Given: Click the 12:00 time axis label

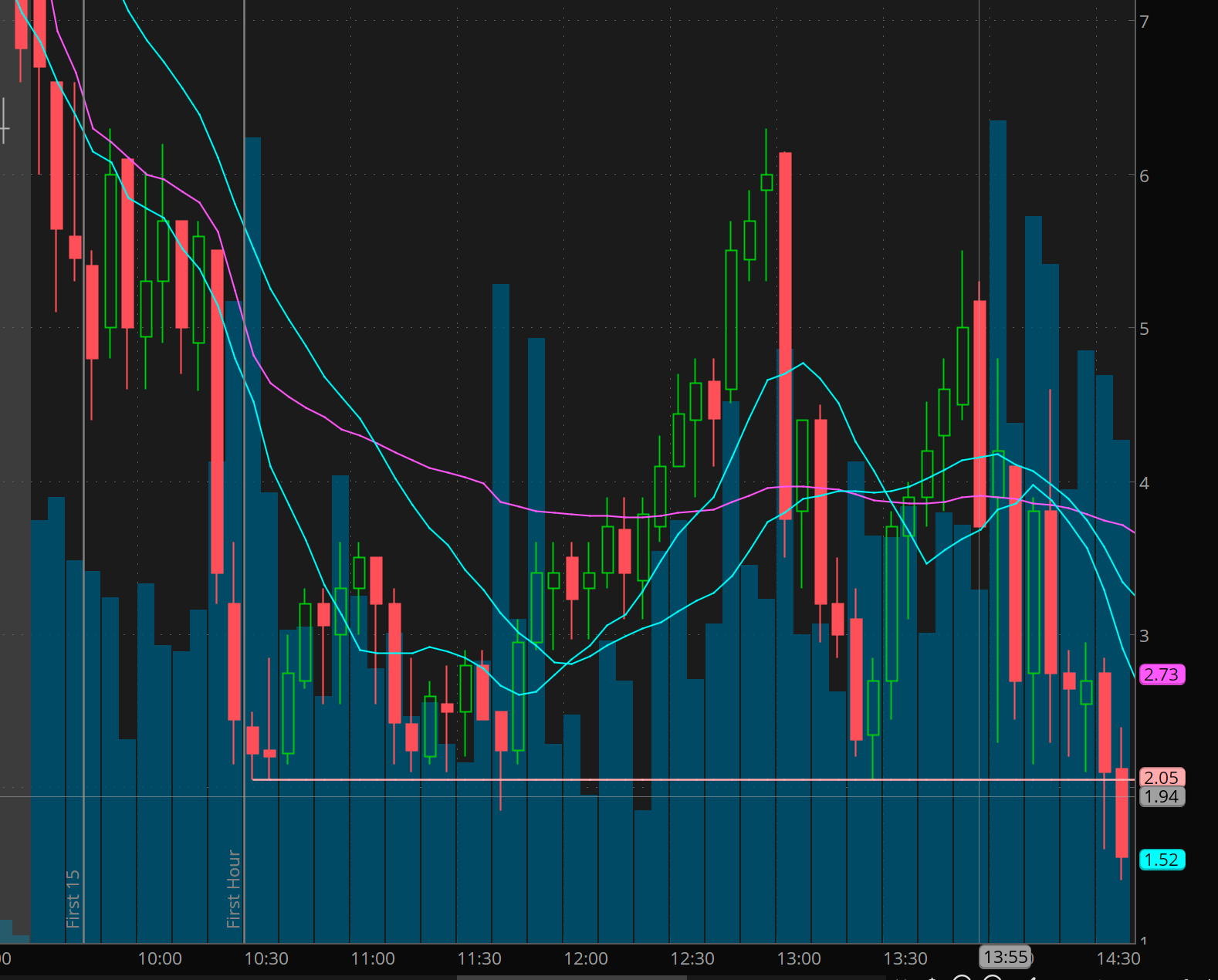Looking at the screenshot, I should pyautogui.click(x=586, y=958).
